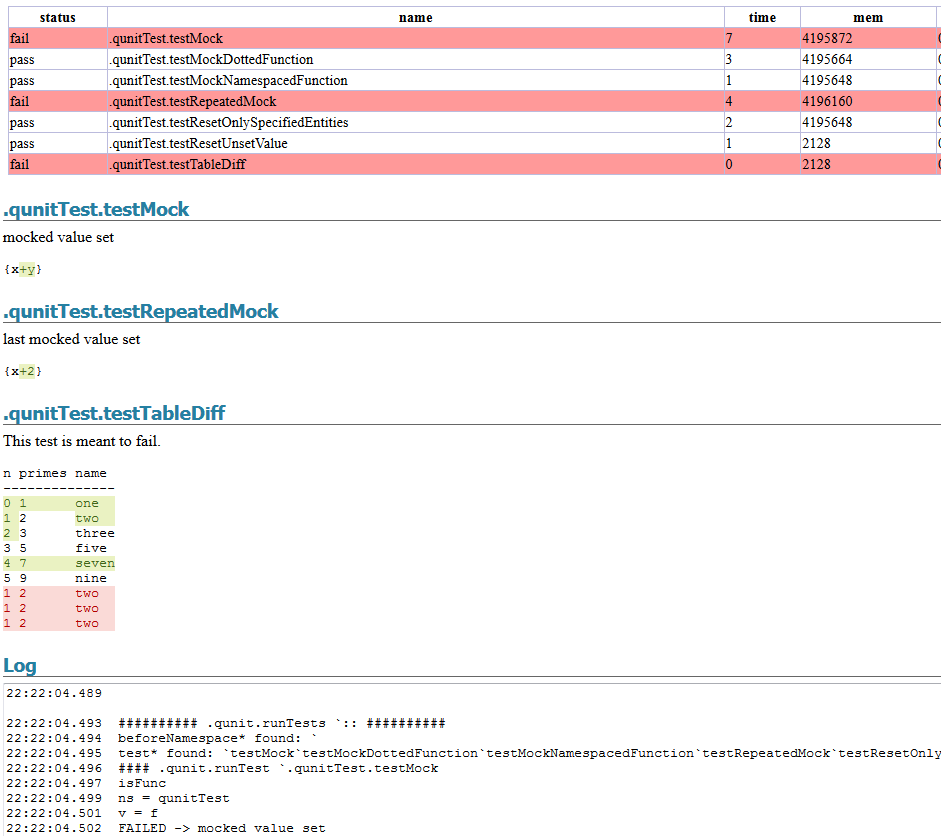Click the green 'one' diff row
This screenshot has height=836, width=941.
59,504
